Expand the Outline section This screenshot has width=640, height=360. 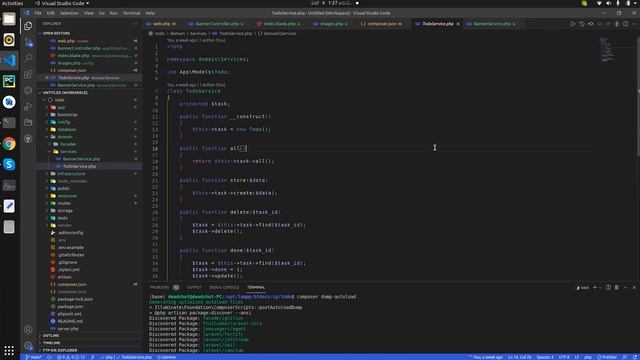(51, 336)
